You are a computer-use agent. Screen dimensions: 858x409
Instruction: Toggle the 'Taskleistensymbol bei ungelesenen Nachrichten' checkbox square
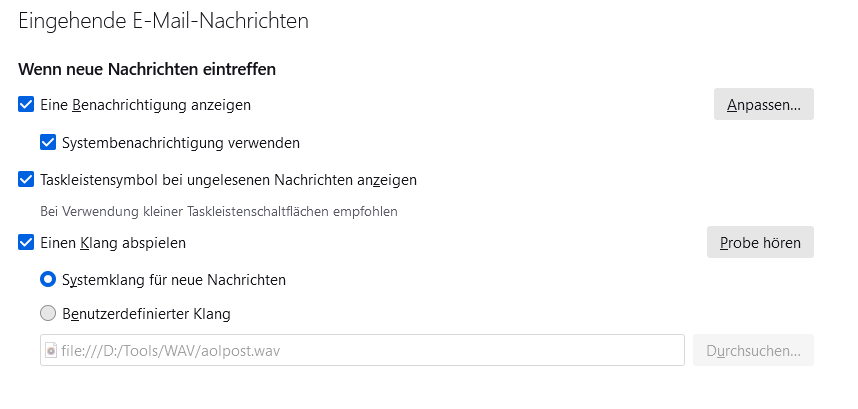point(26,180)
